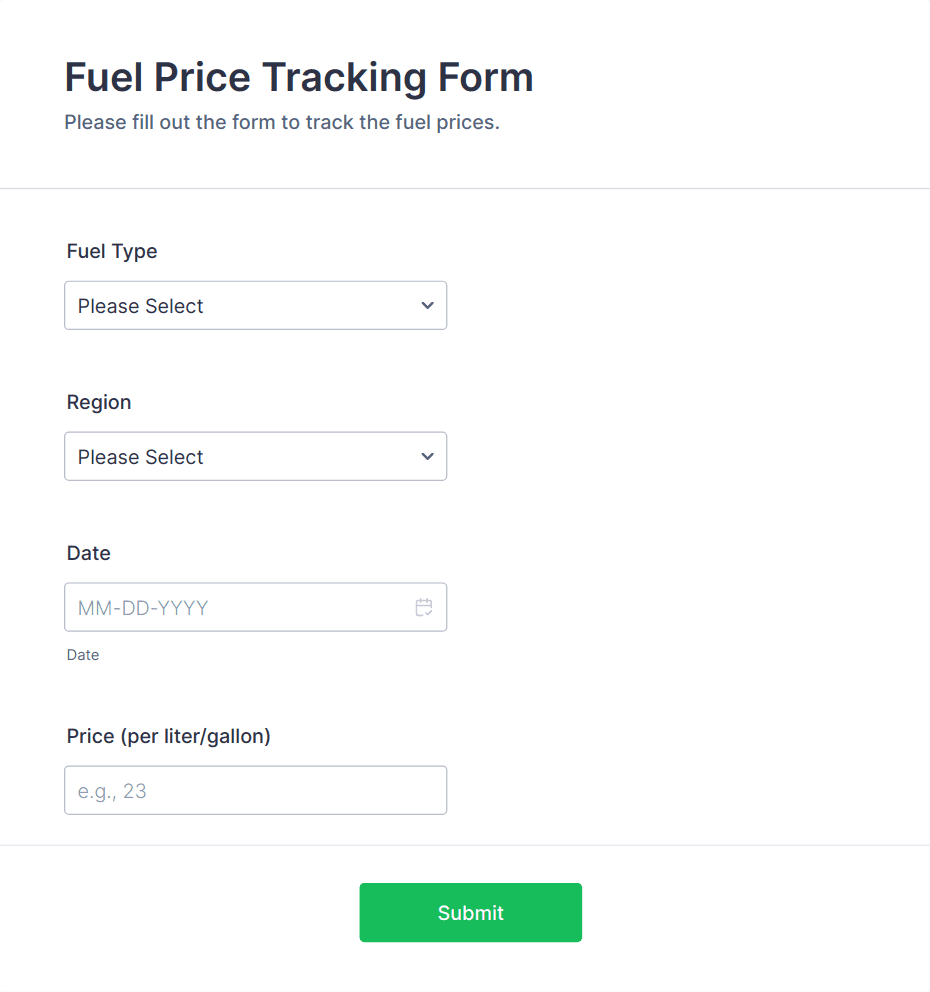Click the Price (per liter/gallon) label

(x=168, y=736)
